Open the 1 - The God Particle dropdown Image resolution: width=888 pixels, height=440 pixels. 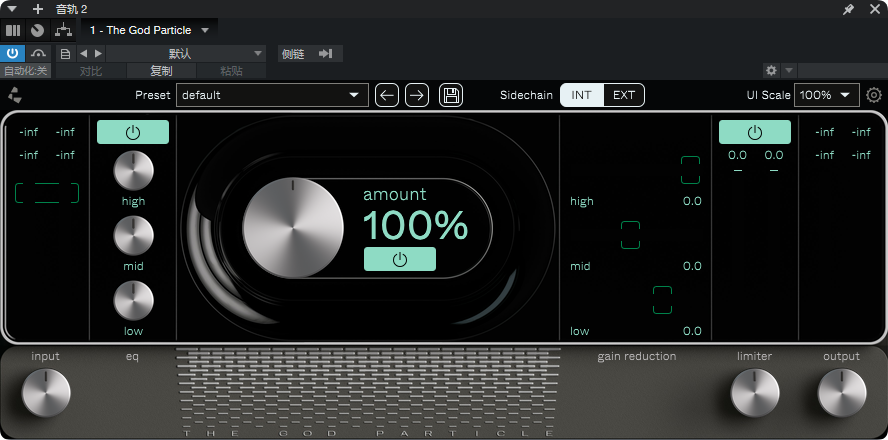[150, 30]
